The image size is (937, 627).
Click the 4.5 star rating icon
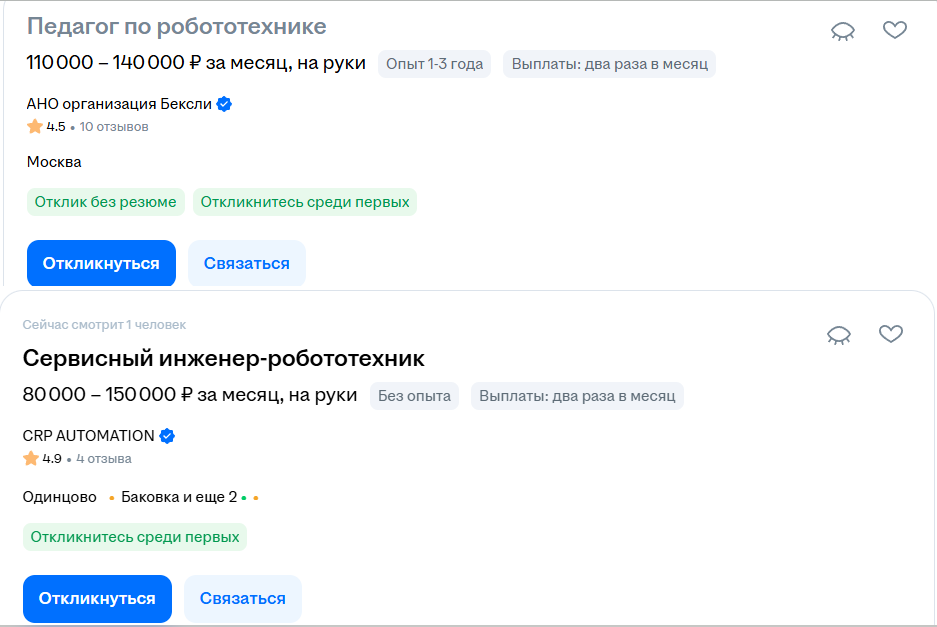pyautogui.click(x=35, y=127)
